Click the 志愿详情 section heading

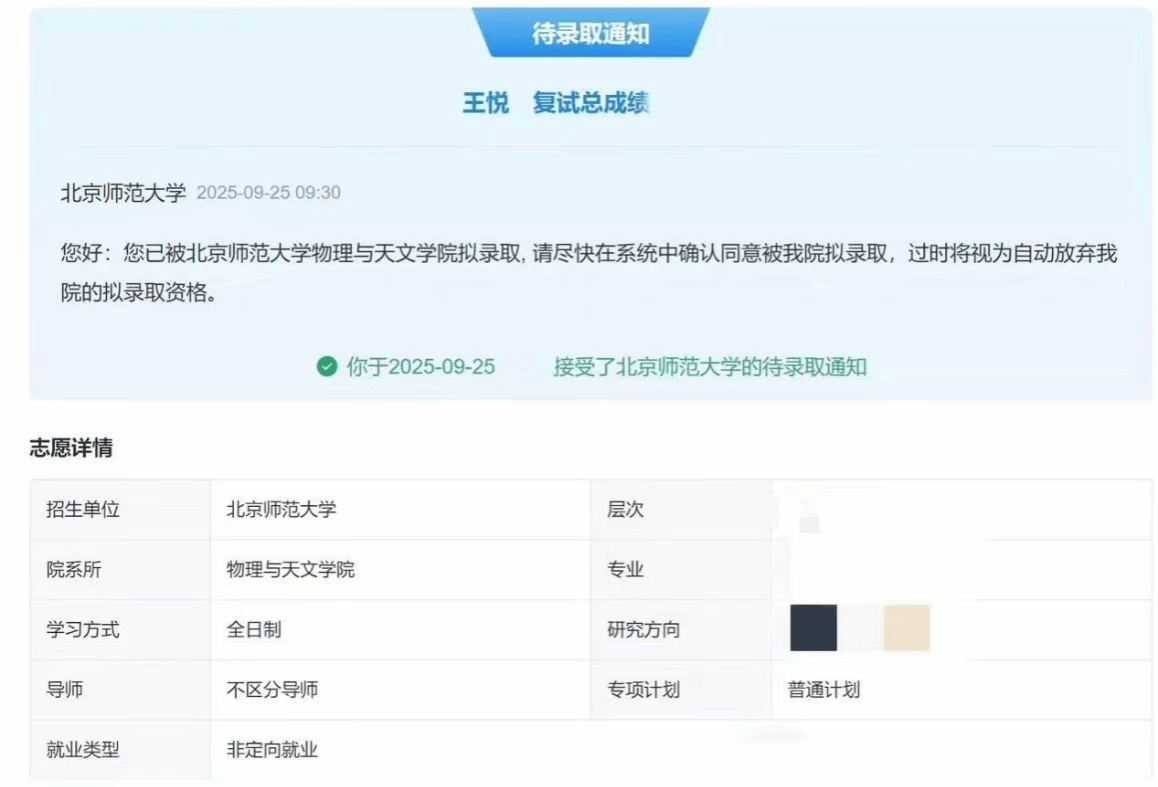tap(71, 449)
